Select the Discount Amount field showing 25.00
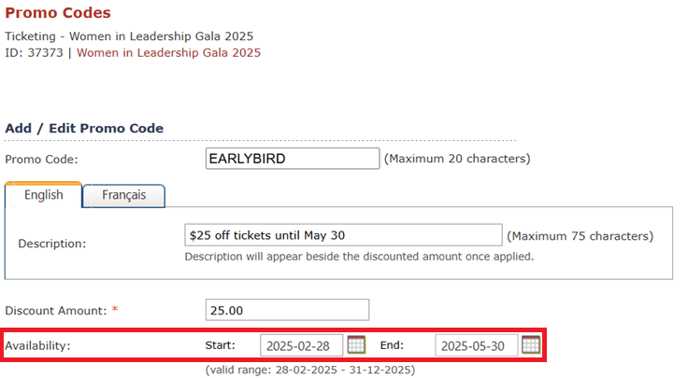The width and height of the screenshot is (688, 378). [x=287, y=310]
